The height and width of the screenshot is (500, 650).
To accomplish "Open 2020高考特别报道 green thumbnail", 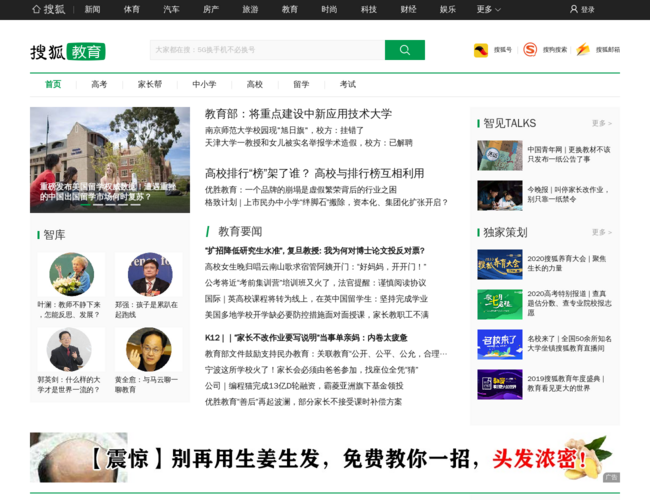I will point(500,304).
